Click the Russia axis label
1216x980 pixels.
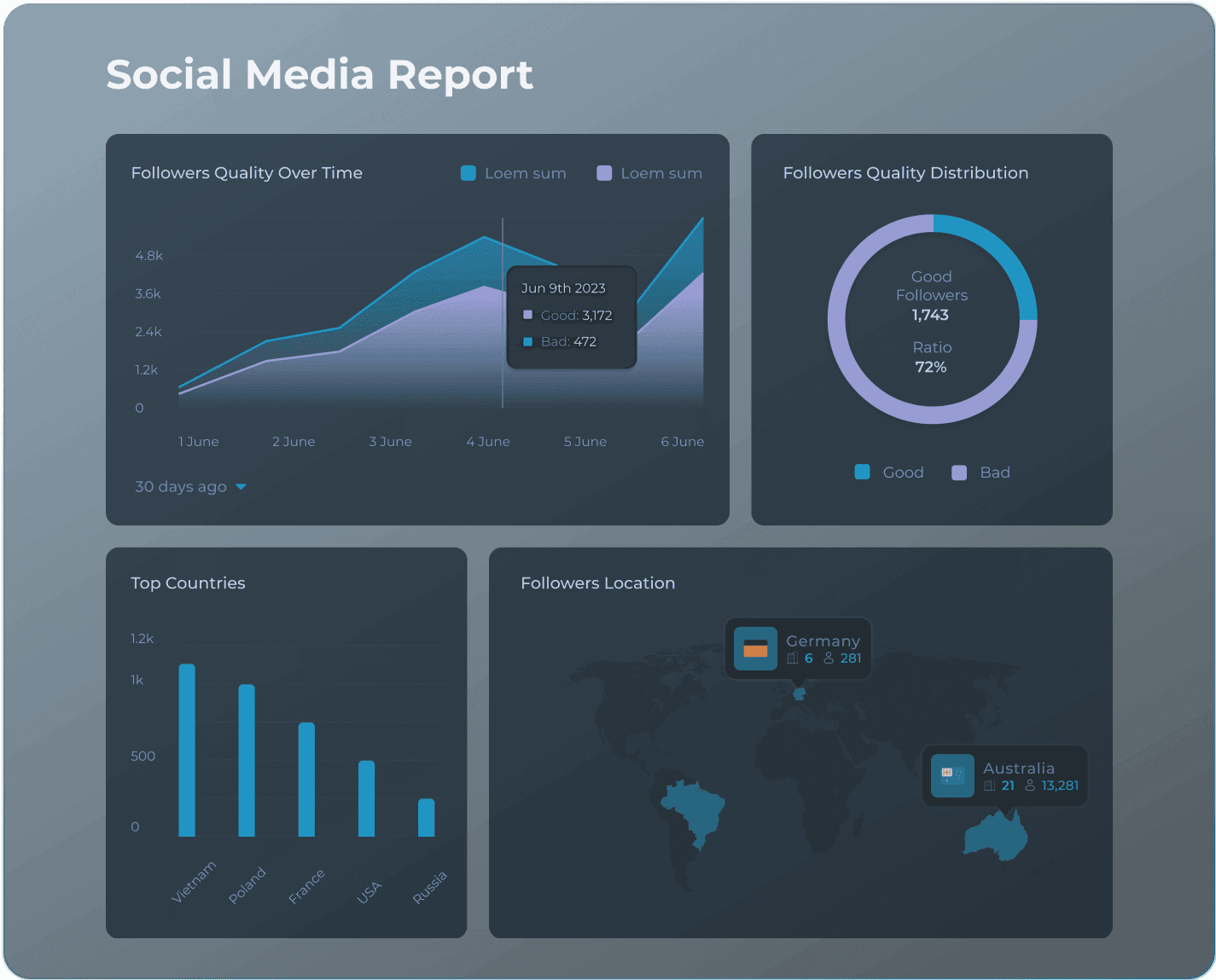pyautogui.click(x=429, y=888)
